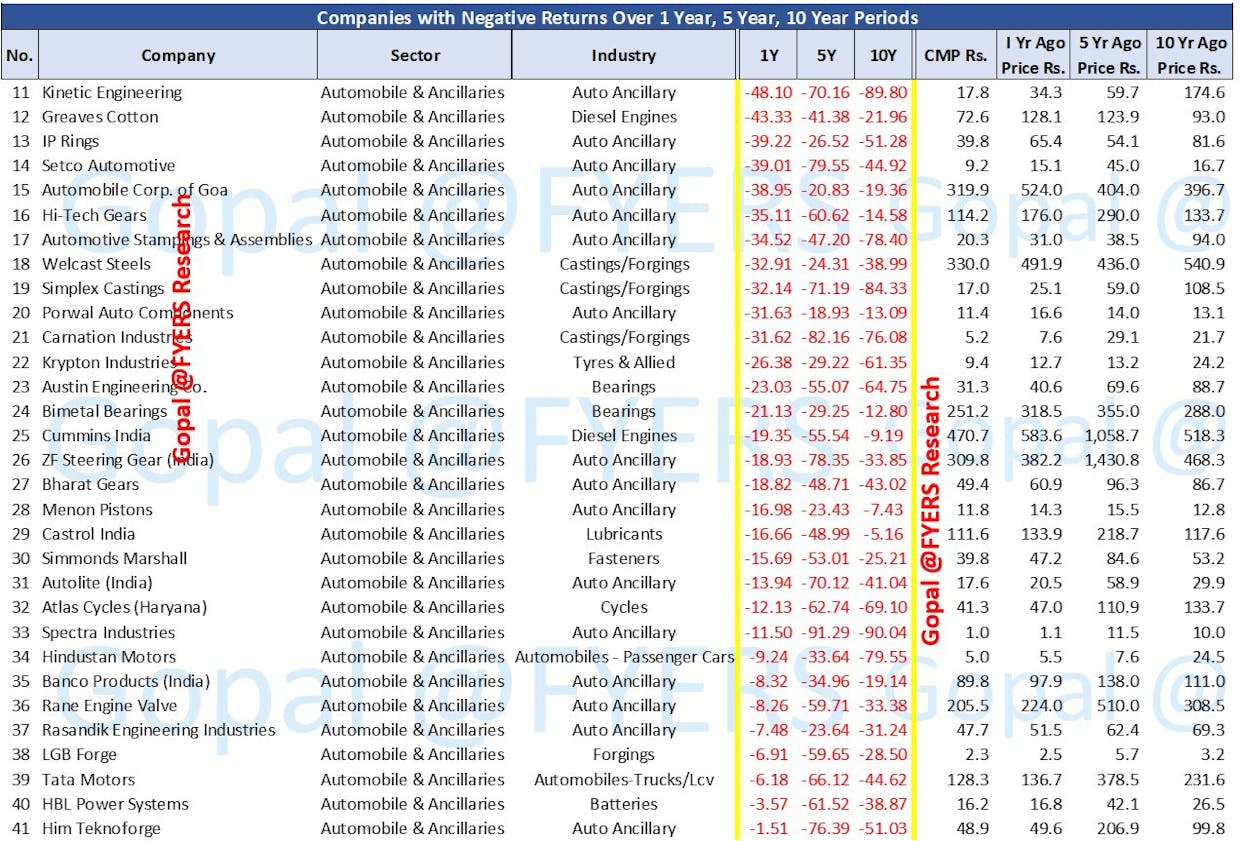Click the Simplex Castings company cell
The height and width of the screenshot is (841, 1240).
click(x=103, y=288)
